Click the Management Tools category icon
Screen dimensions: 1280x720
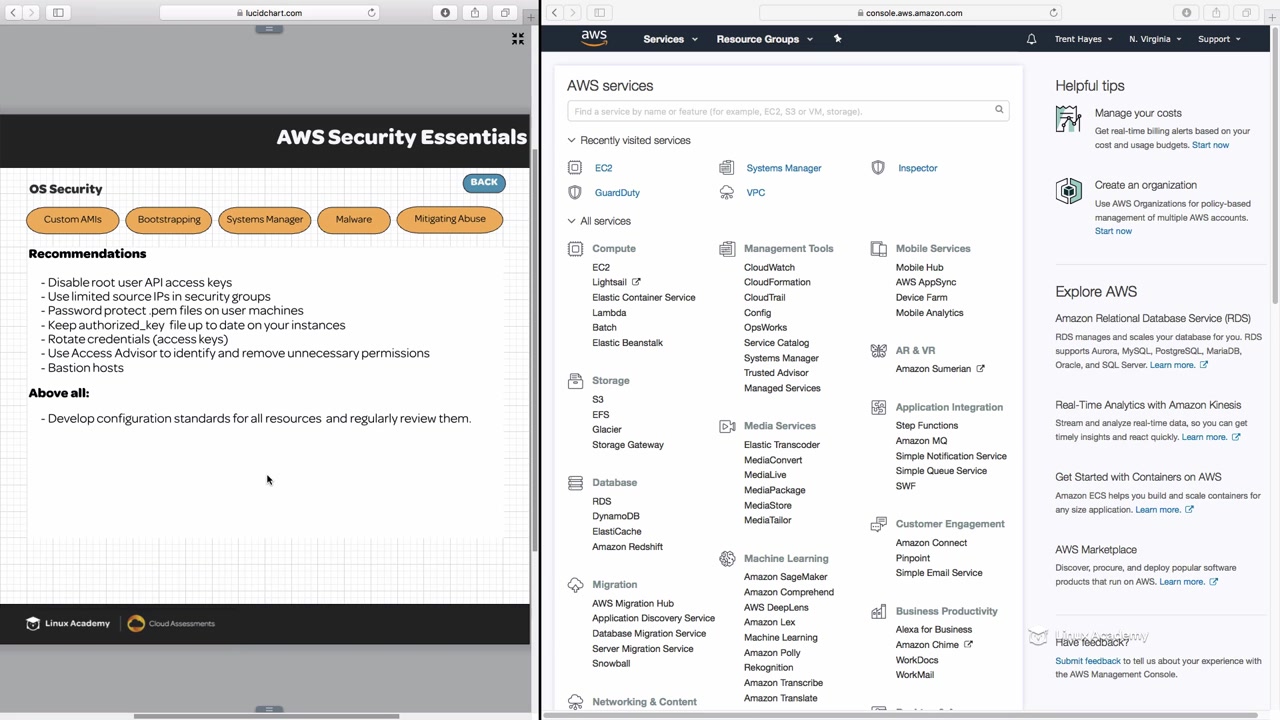727,249
